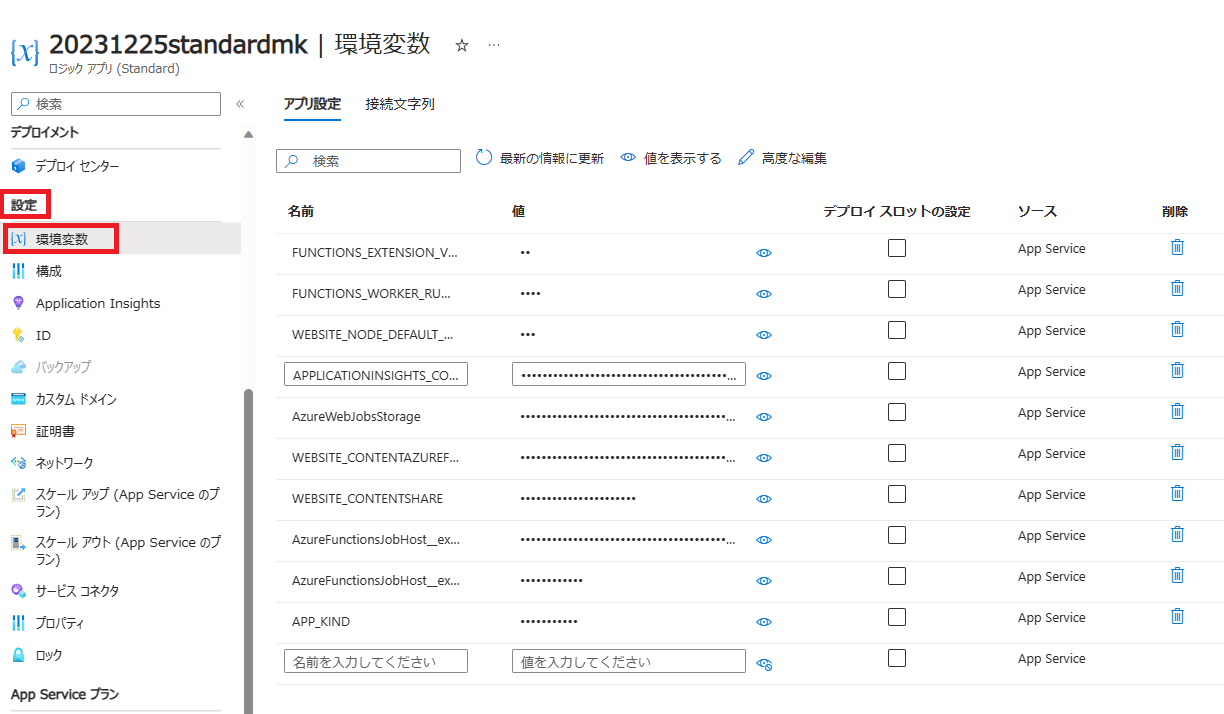Image resolution: width=1224 pixels, height=714 pixels.
Task: Check slot setting for APP_KIND row
Action: coord(897,617)
